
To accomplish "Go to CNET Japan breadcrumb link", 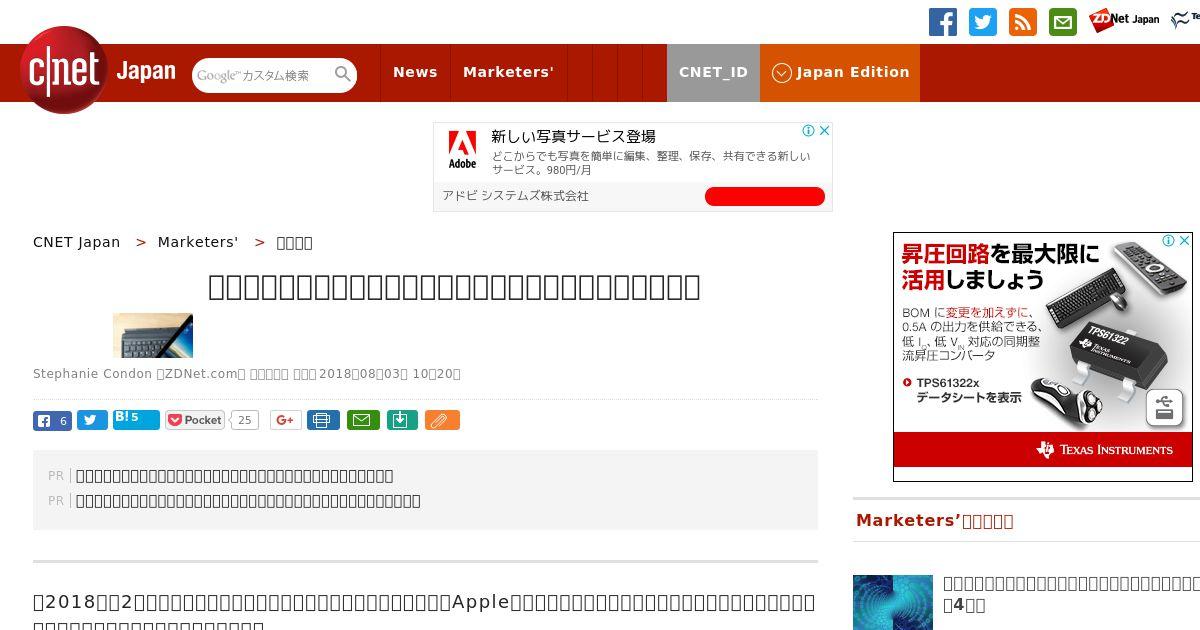I will pos(76,242).
